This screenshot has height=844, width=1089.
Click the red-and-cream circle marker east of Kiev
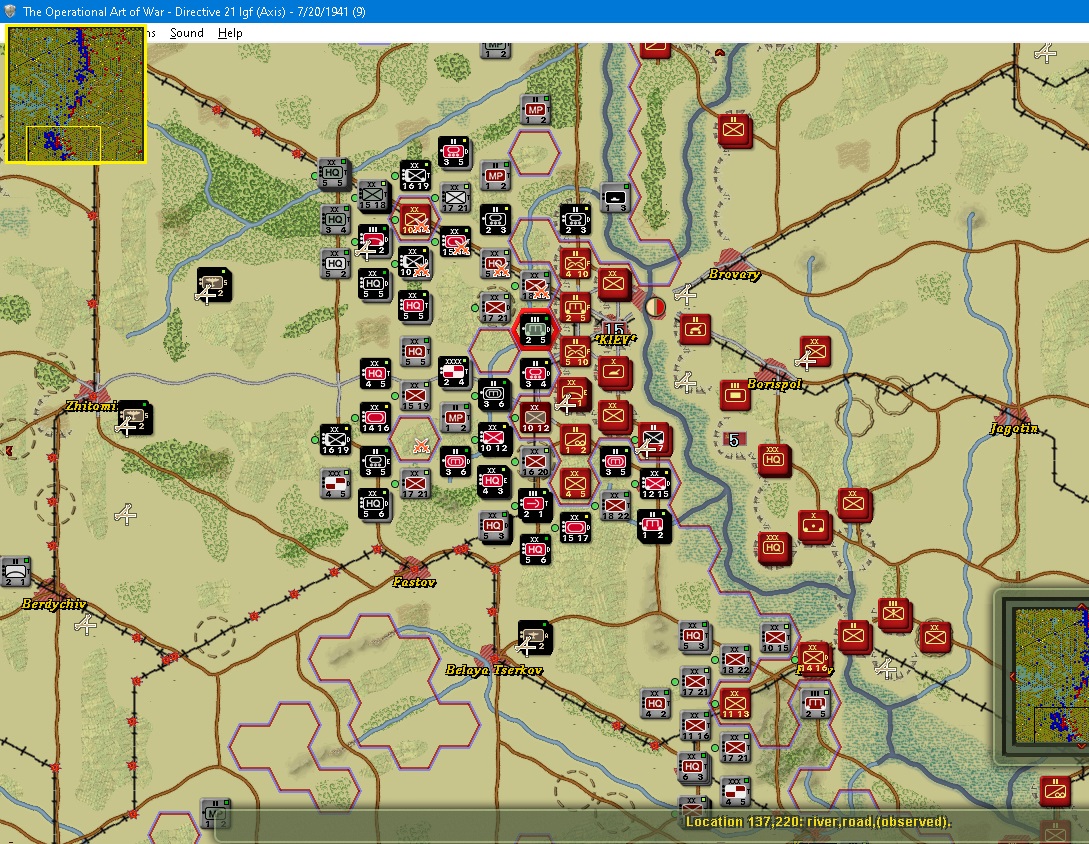(655, 306)
